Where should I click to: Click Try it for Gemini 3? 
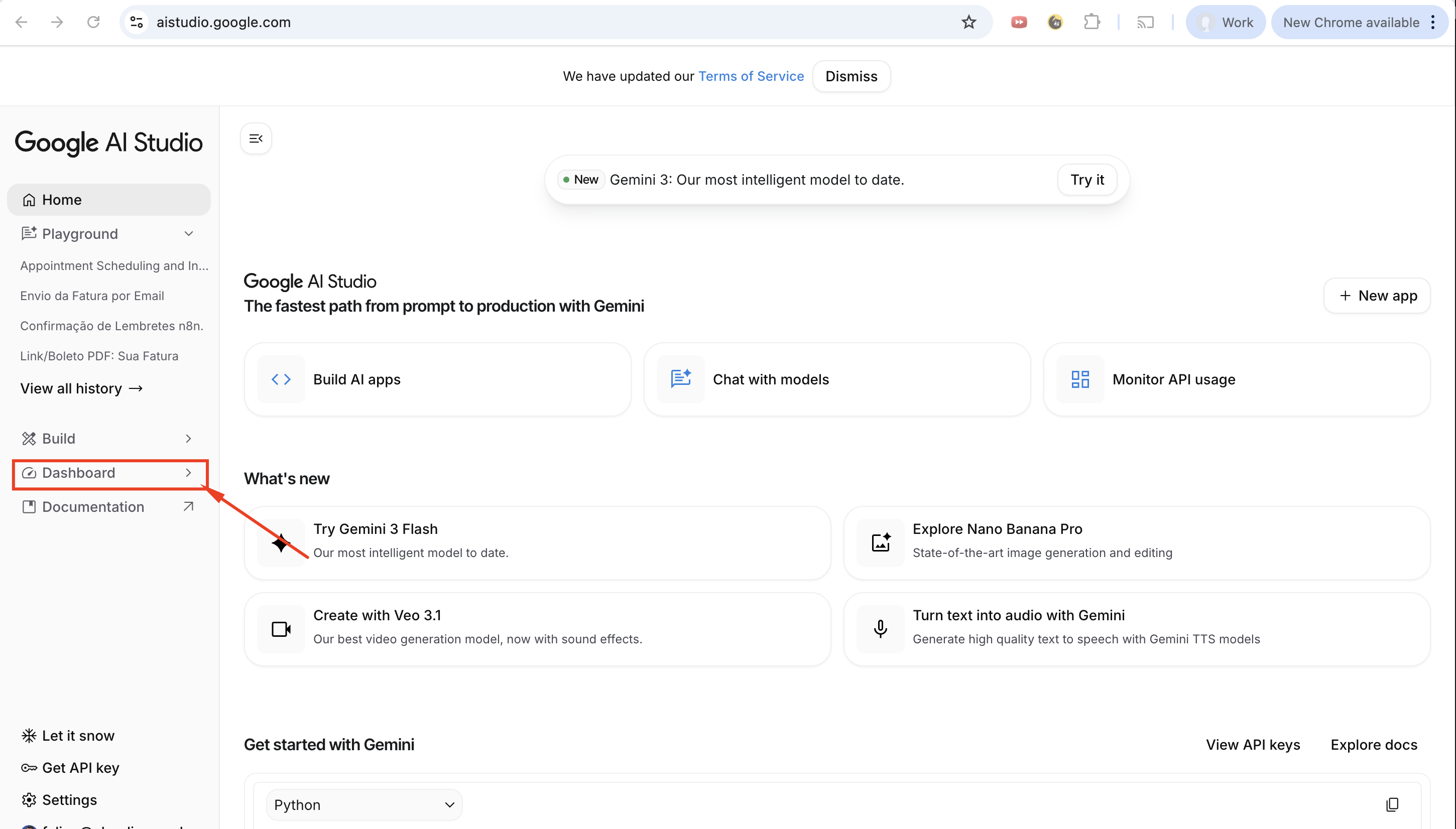(1087, 180)
